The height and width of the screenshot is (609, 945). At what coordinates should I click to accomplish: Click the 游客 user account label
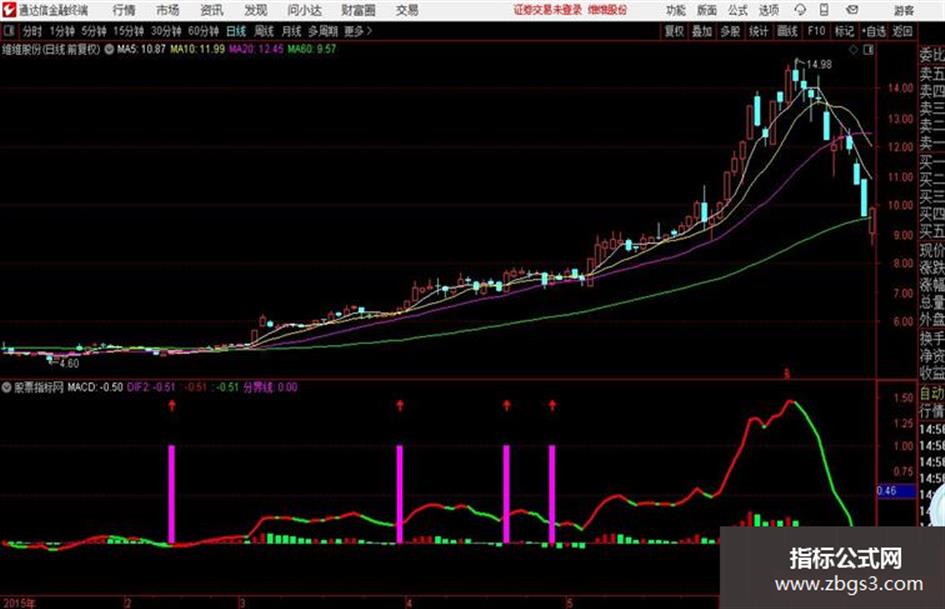point(903,10)
